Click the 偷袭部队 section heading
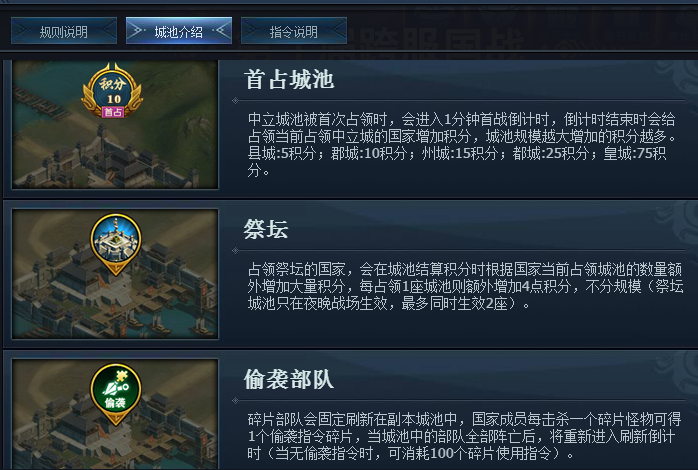The image size is (698, 470). (289, 380)
